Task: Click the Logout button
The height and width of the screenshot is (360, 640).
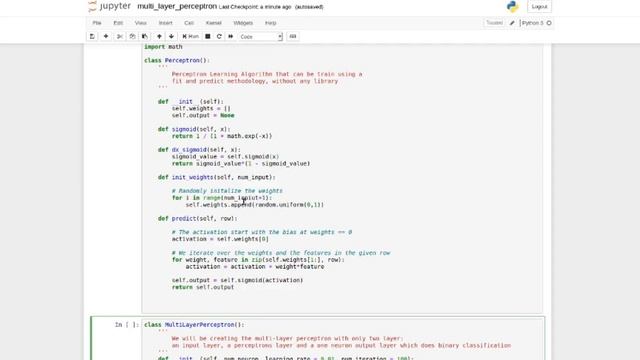Action: point(539,7)
